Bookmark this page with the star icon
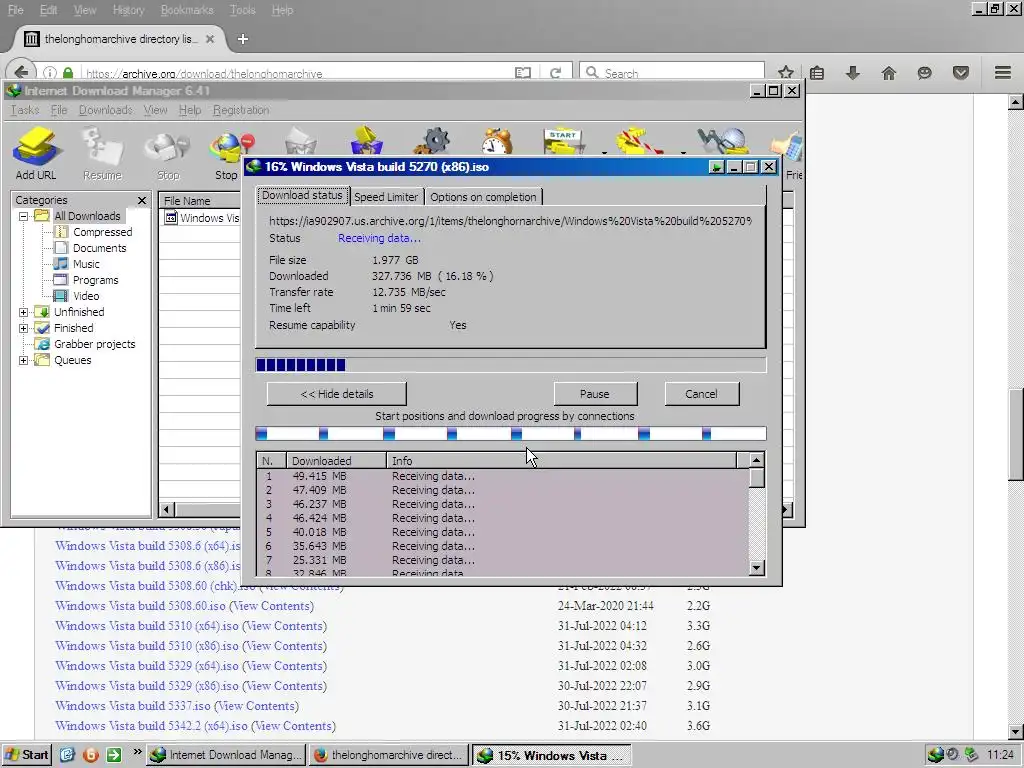This screenshot has width=1024, height=768. point(786,72)
